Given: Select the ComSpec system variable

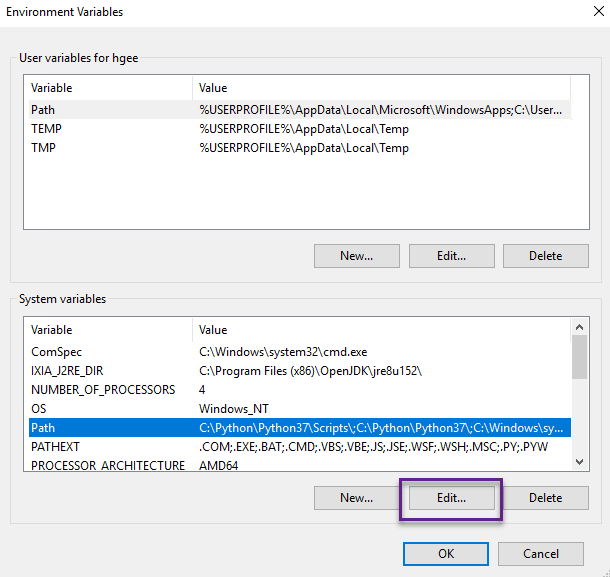Looking at the screenshot, I should pos(56,352).
